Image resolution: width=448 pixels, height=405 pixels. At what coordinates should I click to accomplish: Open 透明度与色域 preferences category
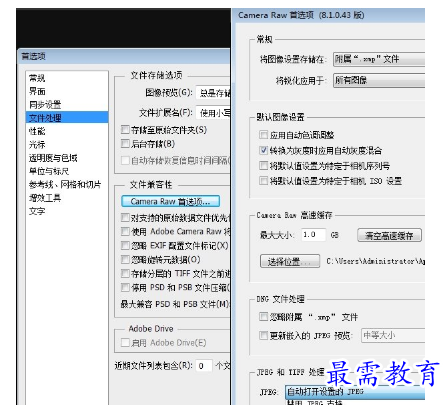coord(53,158)
